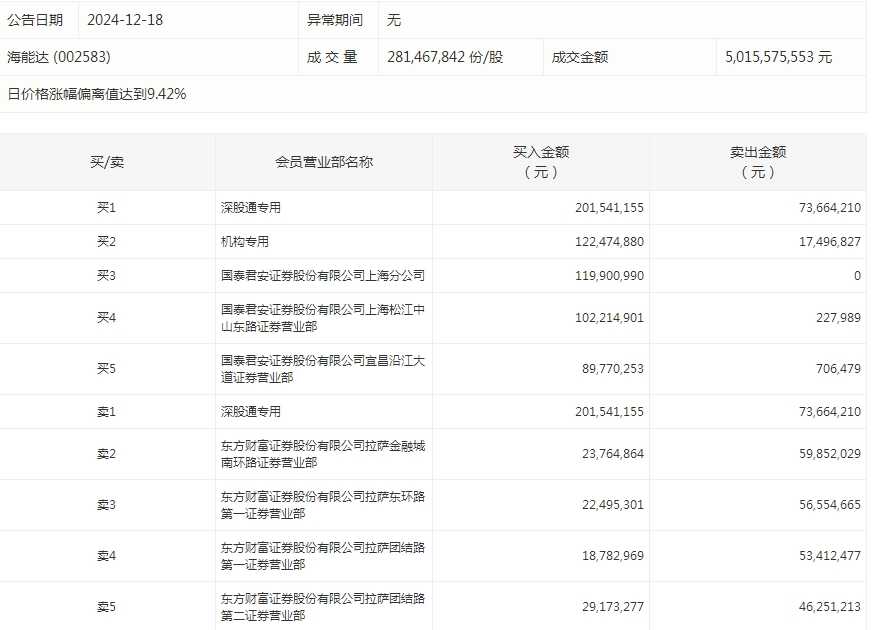This screenshot has width=874, height=630.
Task: Click the 成交量 value 281,467,842 份/股
Action: click(445, 57)
